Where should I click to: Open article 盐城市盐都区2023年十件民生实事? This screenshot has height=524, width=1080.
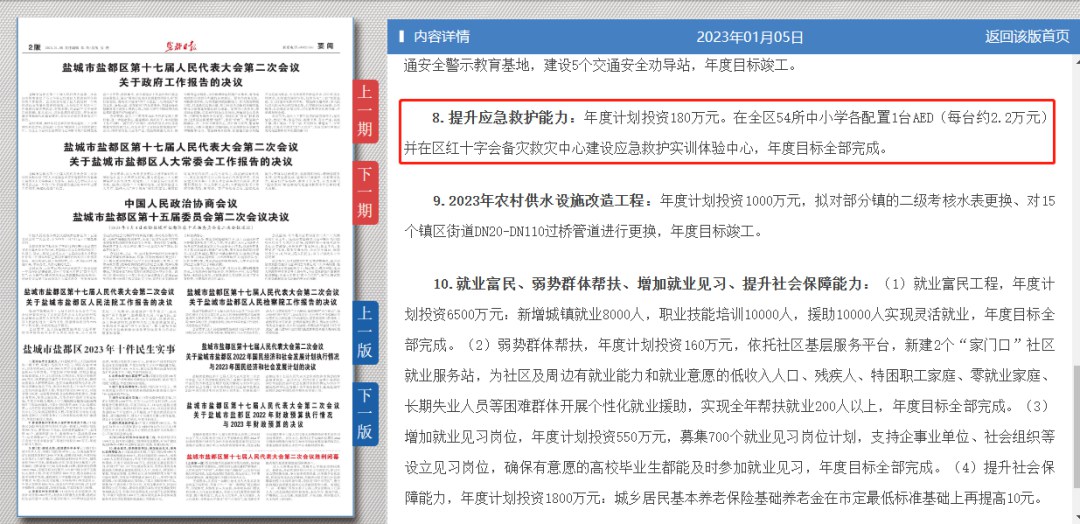coord(99,347)
